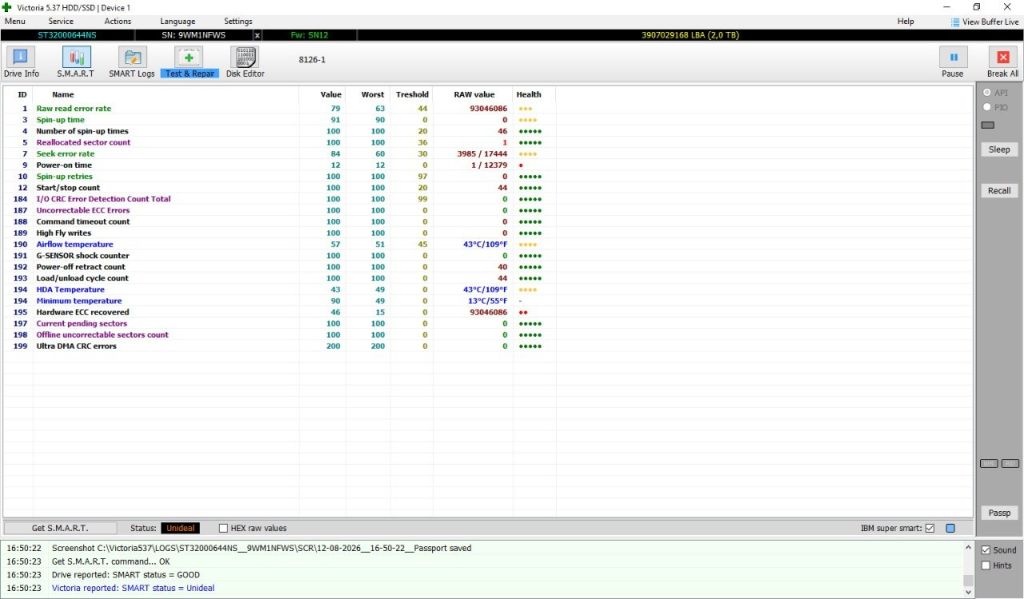The height and width of the screenshot is (599, 1024).
Task: Click the Passp button
Action: 999,513
